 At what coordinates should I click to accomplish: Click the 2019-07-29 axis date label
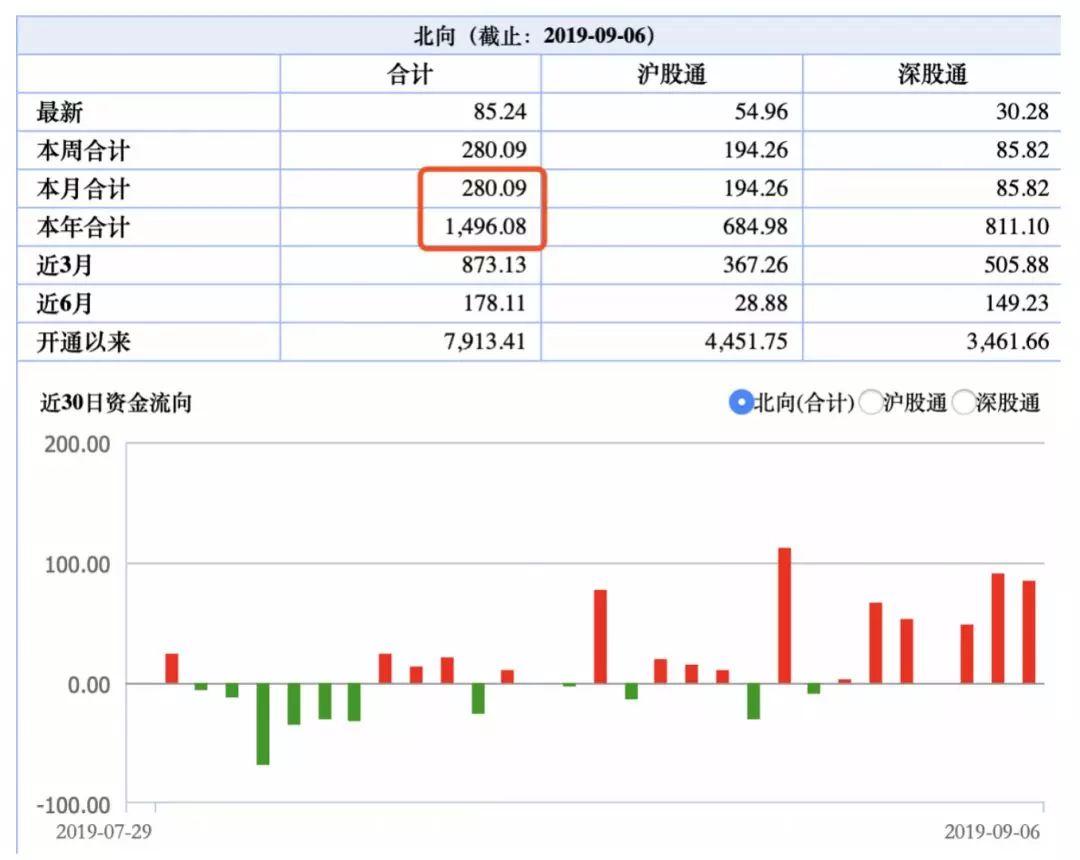[x=103, y=832]
